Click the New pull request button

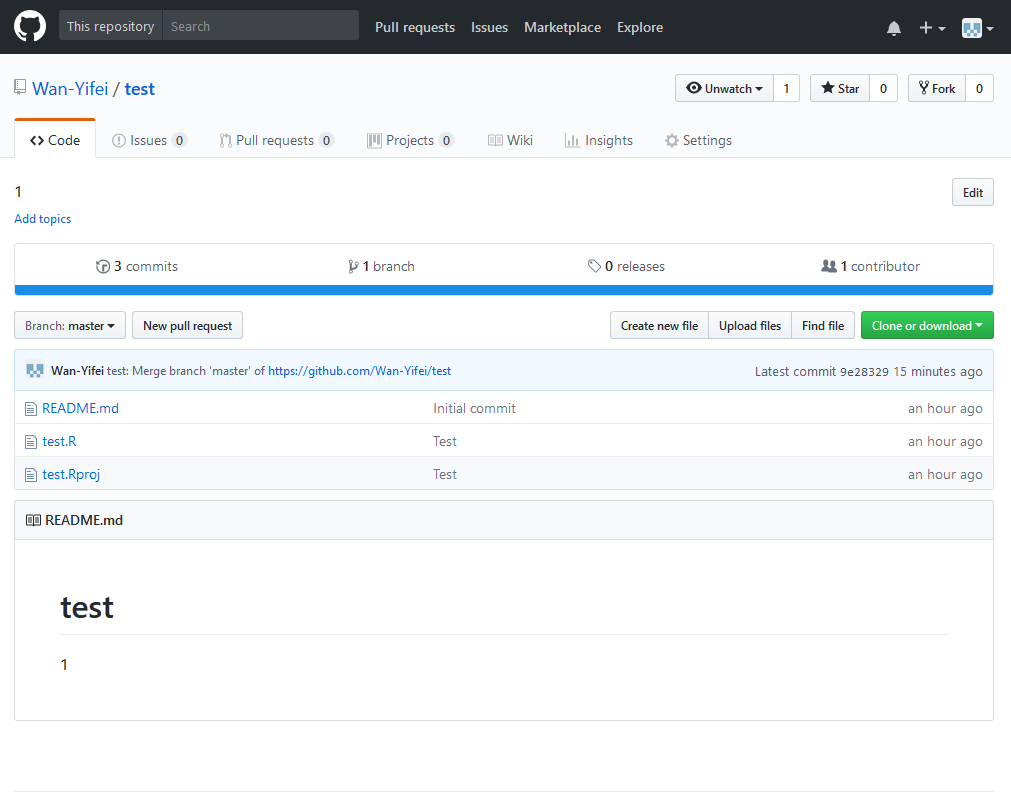pyautogui.click(x=188, y=326)
